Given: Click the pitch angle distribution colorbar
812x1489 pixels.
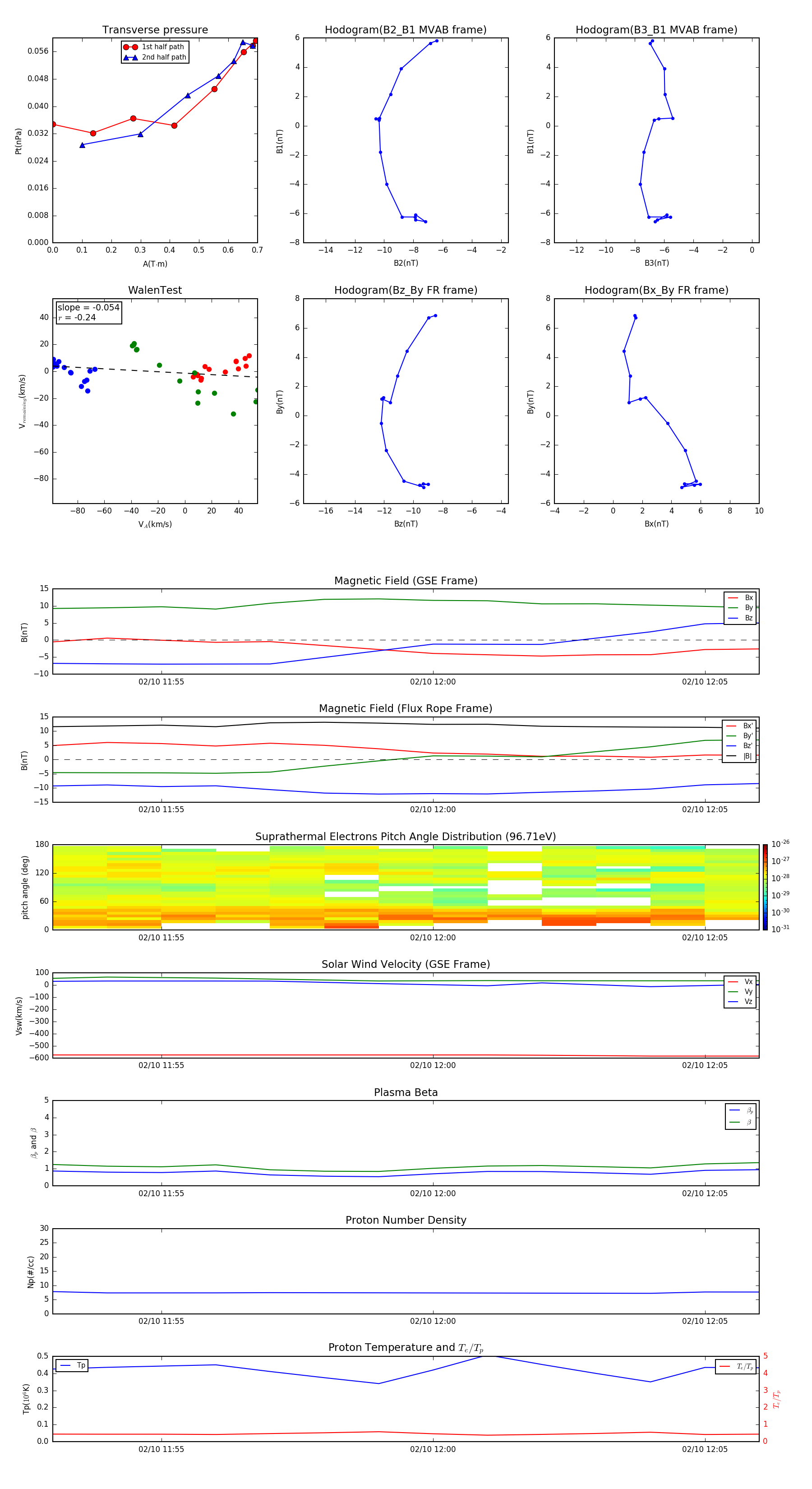Looking at the screenshot, I should click(x=765, y=887).
